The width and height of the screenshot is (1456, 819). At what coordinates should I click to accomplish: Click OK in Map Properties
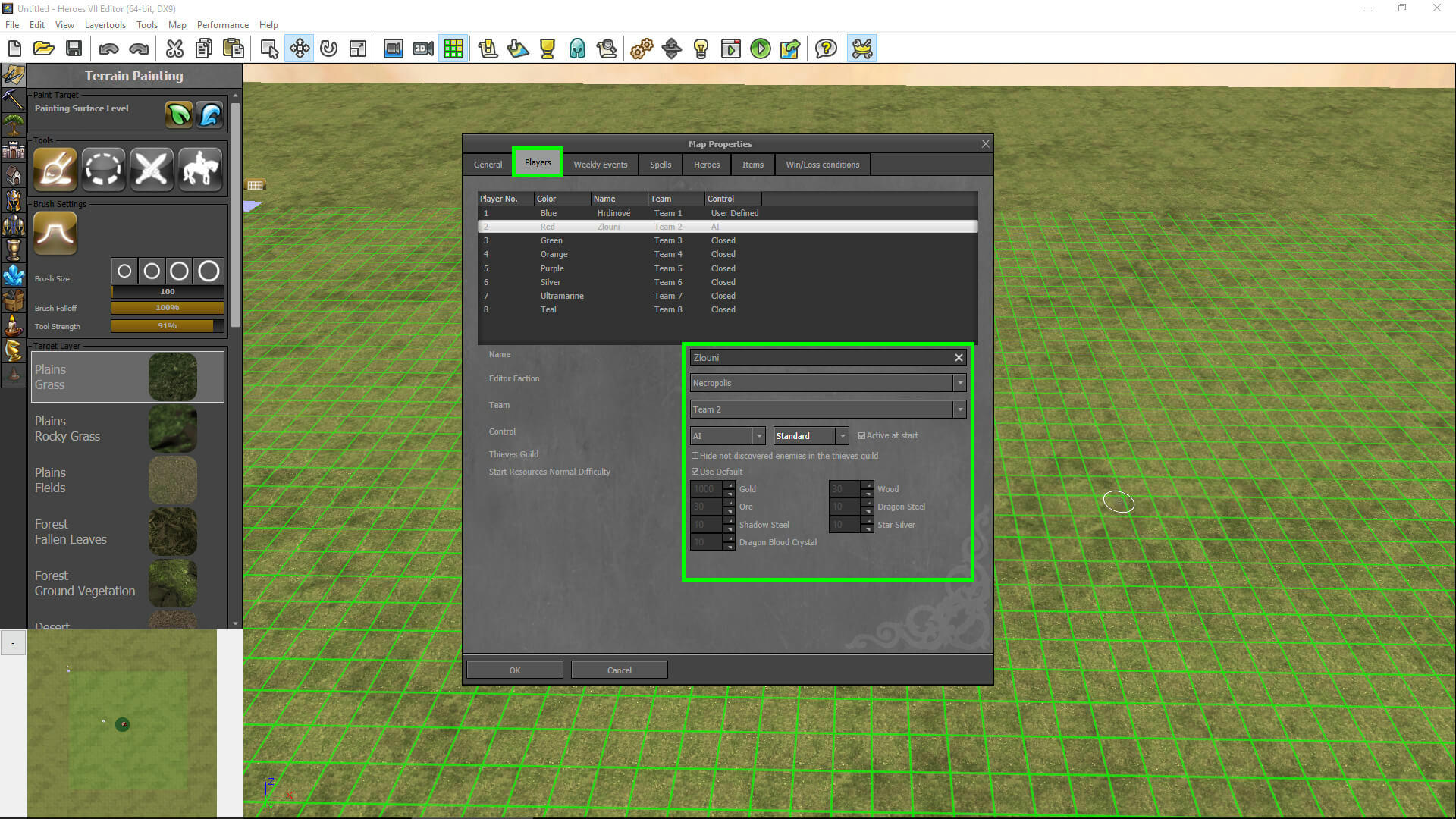click(515, 670)
